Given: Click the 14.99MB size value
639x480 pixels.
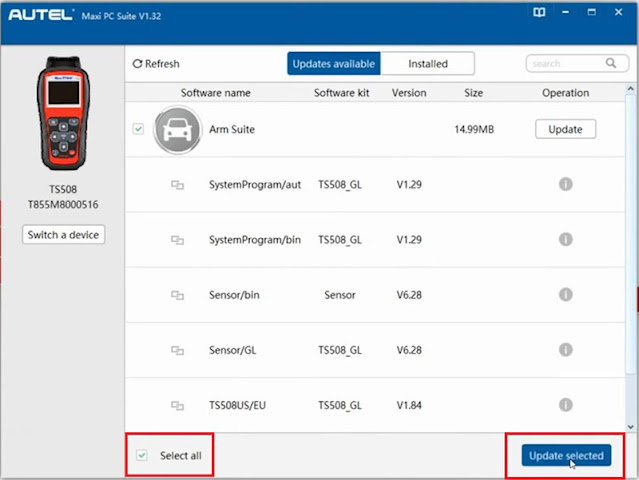Looking at the screenshot, I should tap(474, 130).
